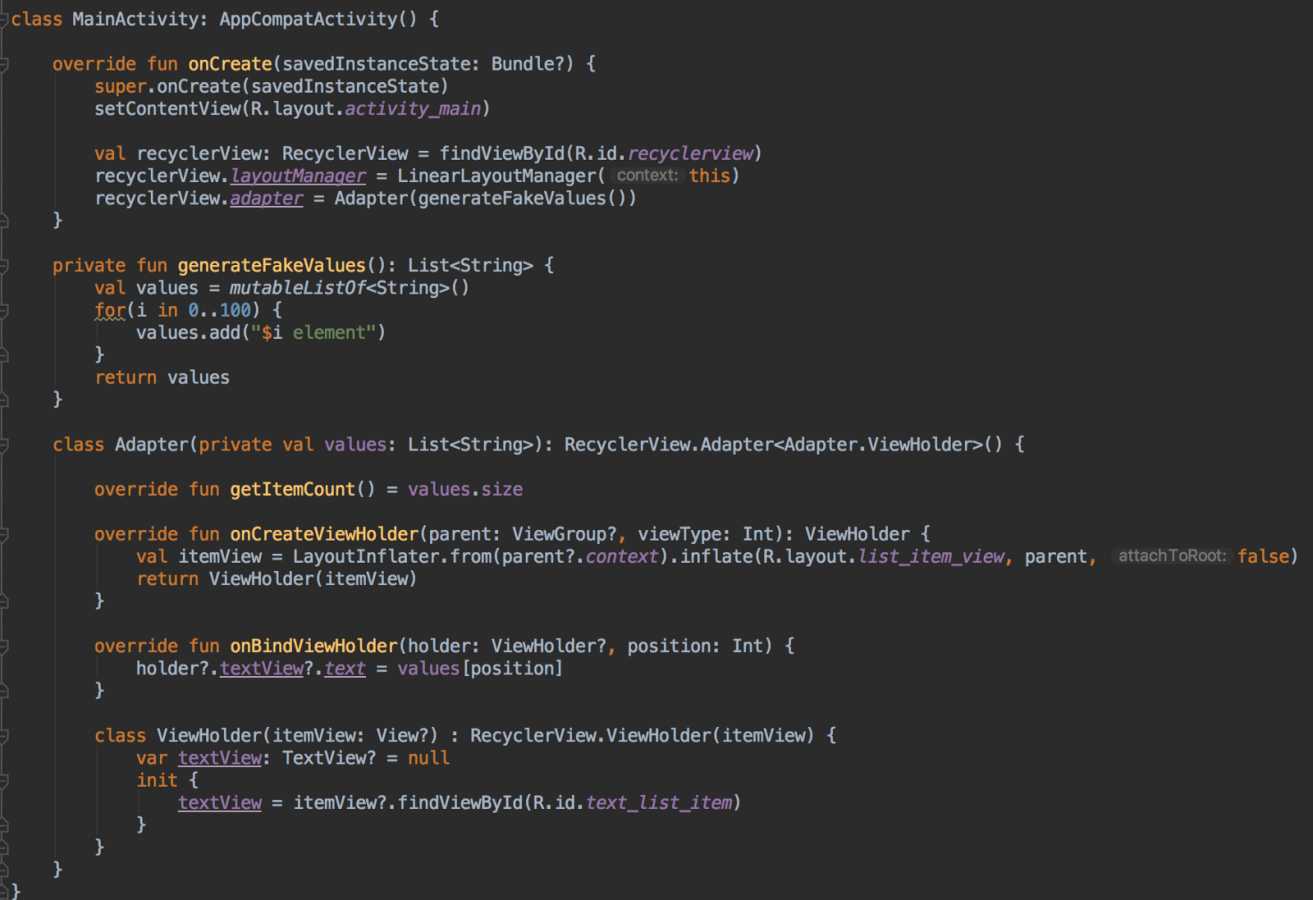The height and width of the screenshot is (900, 1313).
Task: Click the underlined textView reference in onBindViewHolder
Action: (262, 668)
